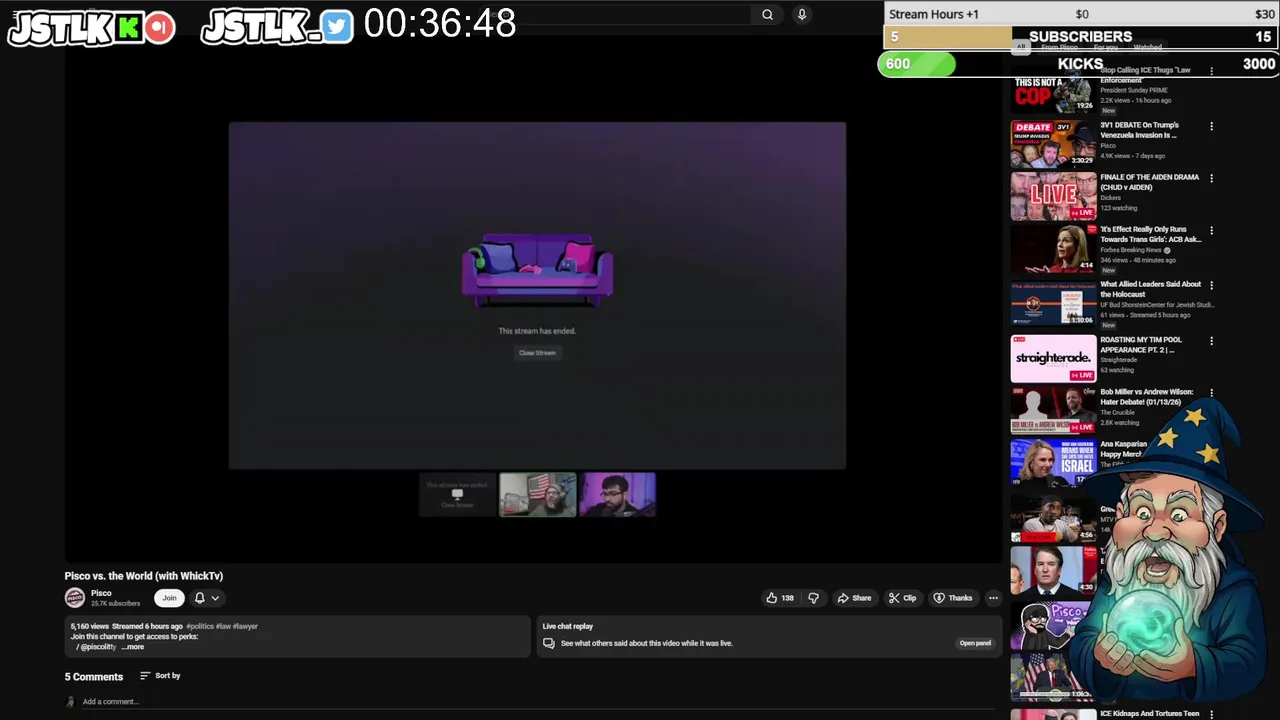Open options for '3V1 DEBATE' video

pos(1211,127)
